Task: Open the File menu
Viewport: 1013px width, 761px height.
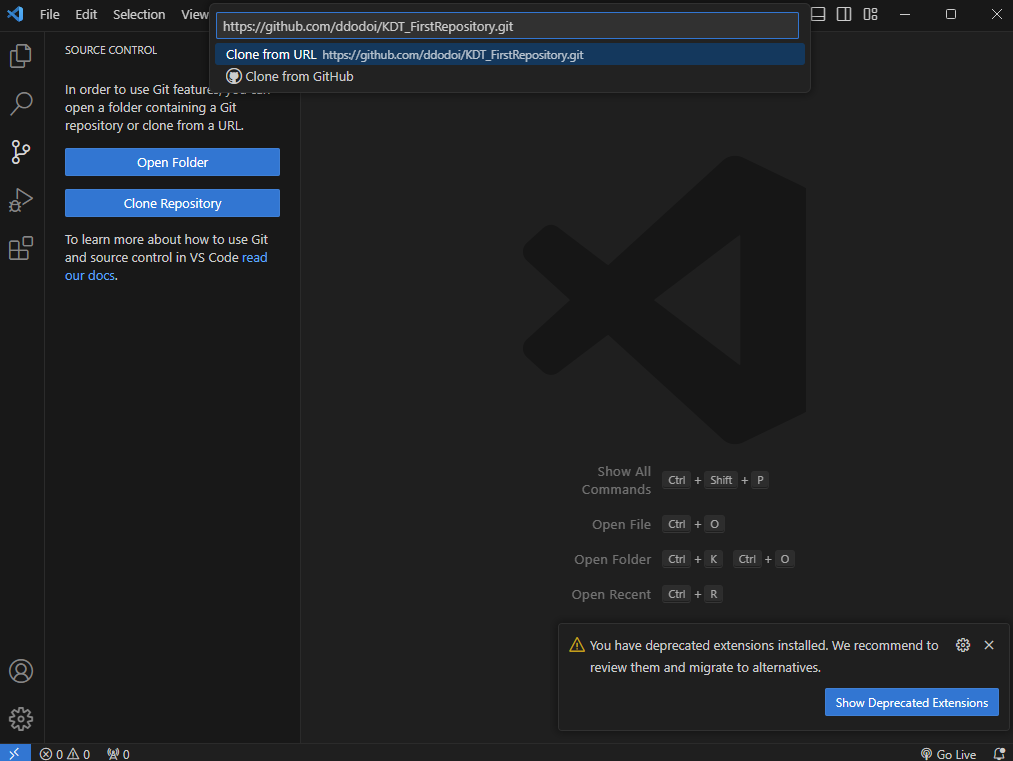Action: pyautogui.click(x=49, y=14)
